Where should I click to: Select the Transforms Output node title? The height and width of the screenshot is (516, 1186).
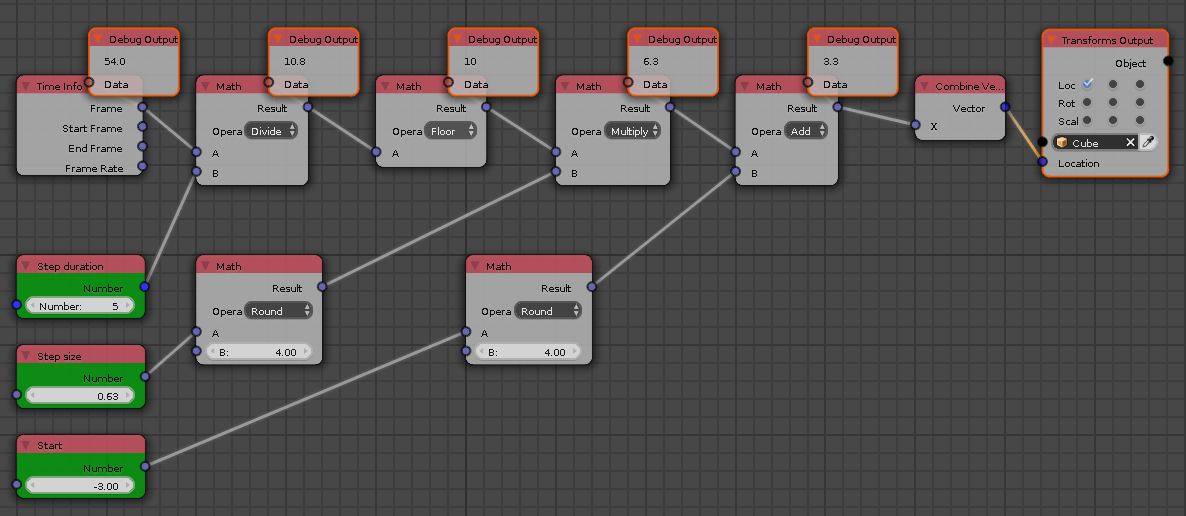[1107, 40]
